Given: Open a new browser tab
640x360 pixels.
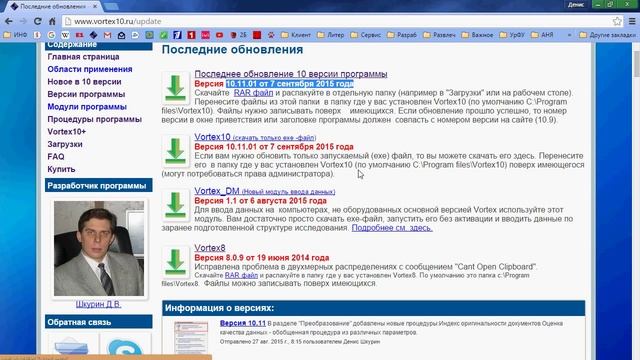Looking at the screenshot, I should 110,7.
